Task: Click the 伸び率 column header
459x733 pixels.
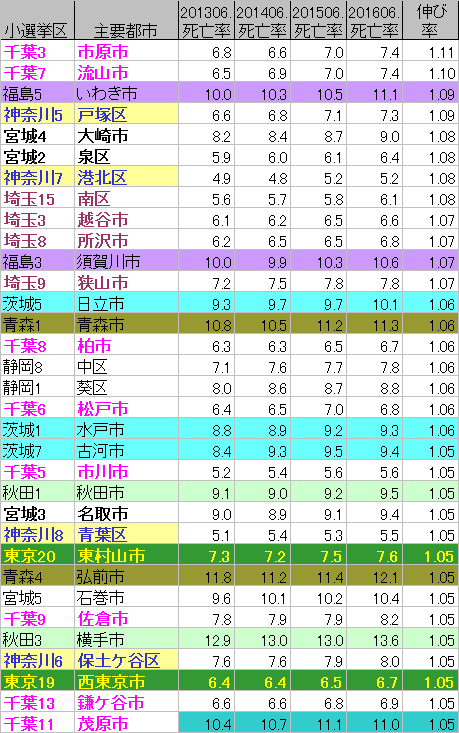Action: pos(430,20)
